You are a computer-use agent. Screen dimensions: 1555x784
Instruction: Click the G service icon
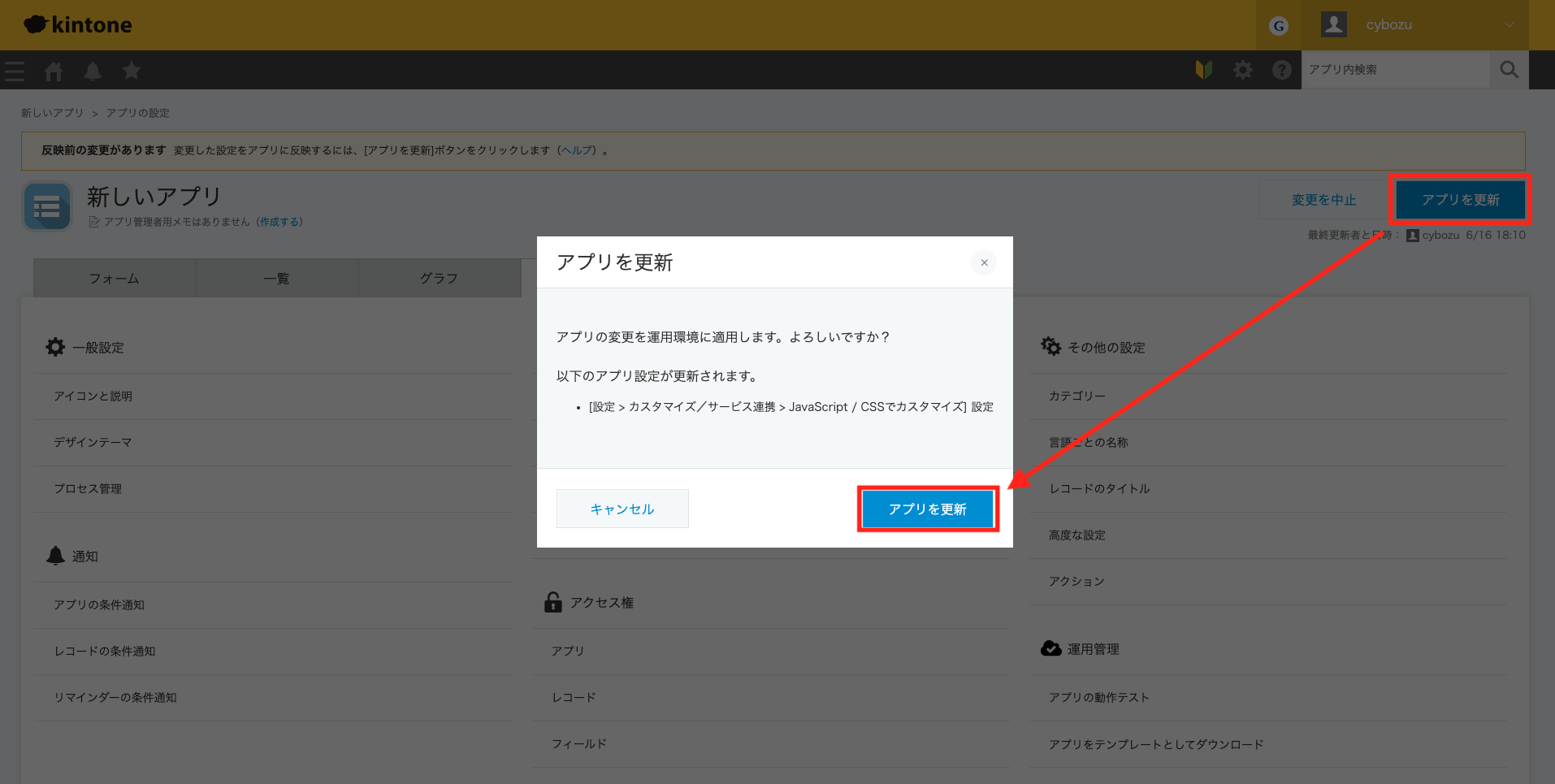click(x=1279, y=25)
